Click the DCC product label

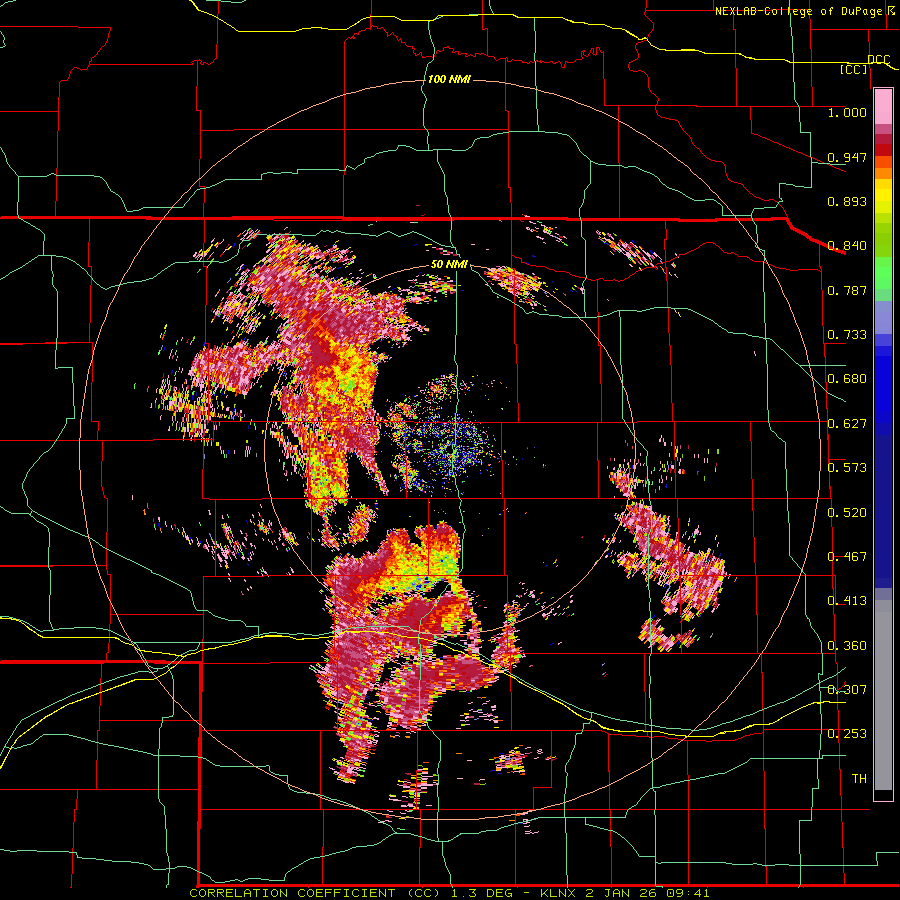click(x=878, y=60)
